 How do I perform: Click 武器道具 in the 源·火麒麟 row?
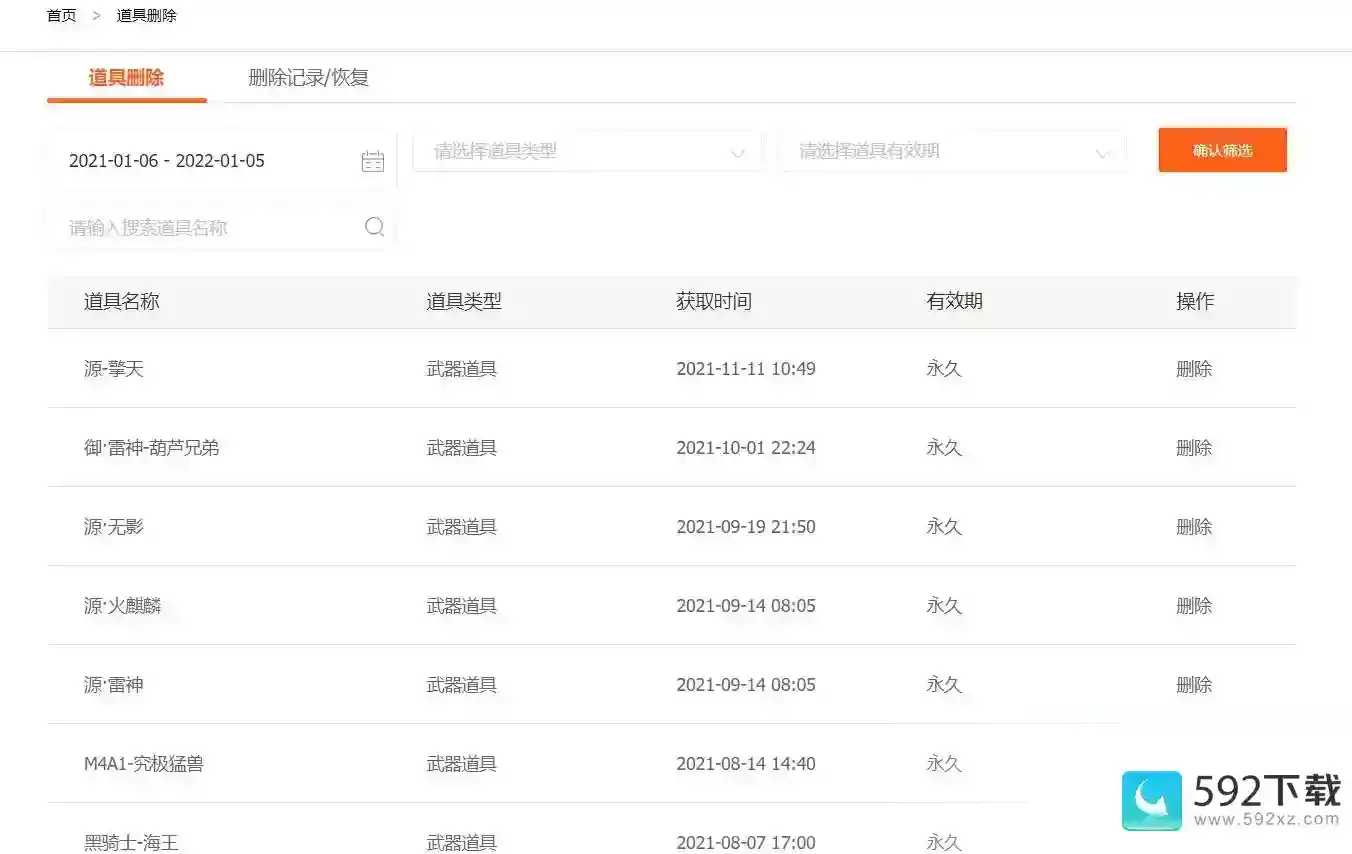(462, 606)
